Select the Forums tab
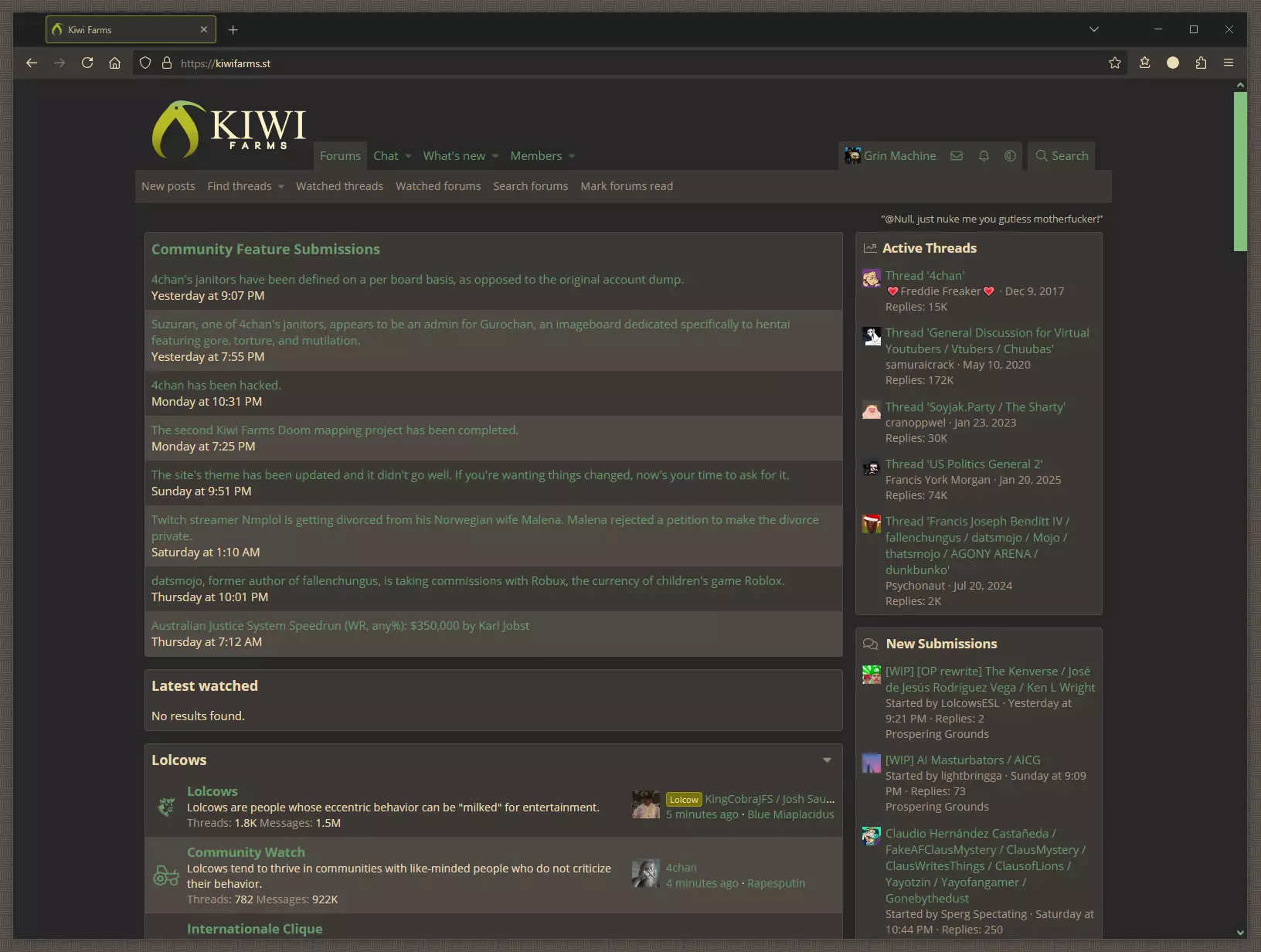 tap(340, 155)
